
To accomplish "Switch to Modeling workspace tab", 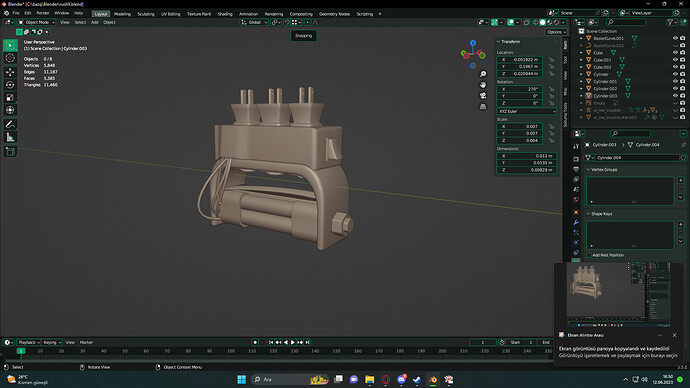I will pyautogui.click(x=122, y=14).
